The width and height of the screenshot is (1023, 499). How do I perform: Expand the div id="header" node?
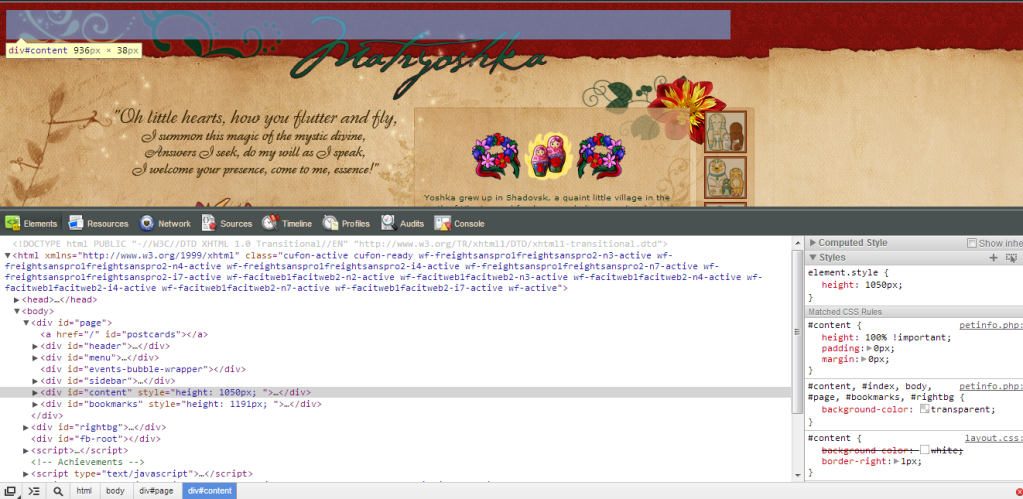tap(36, 346)
